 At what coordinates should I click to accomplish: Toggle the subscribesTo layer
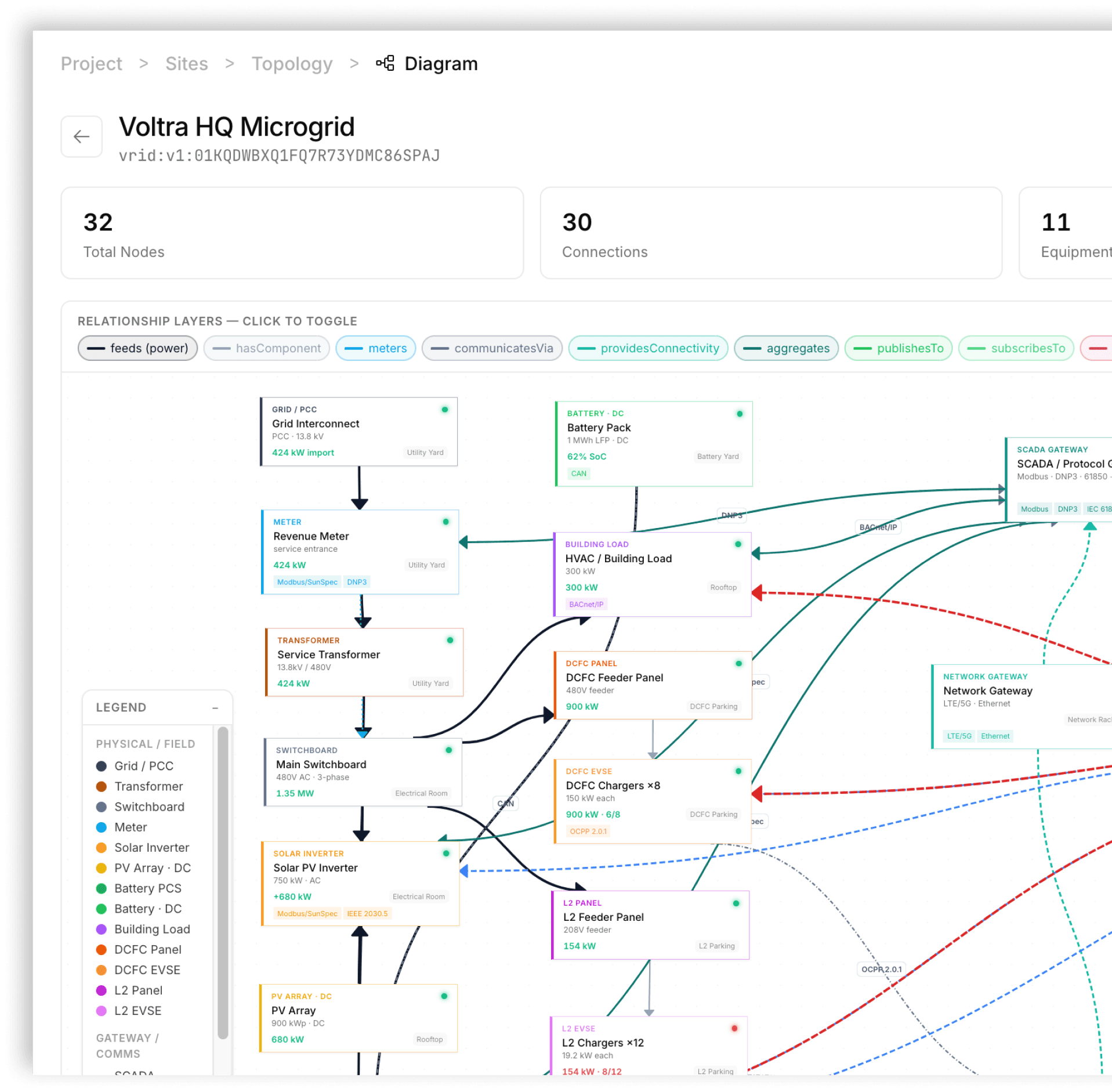[x=1016, y=348]
